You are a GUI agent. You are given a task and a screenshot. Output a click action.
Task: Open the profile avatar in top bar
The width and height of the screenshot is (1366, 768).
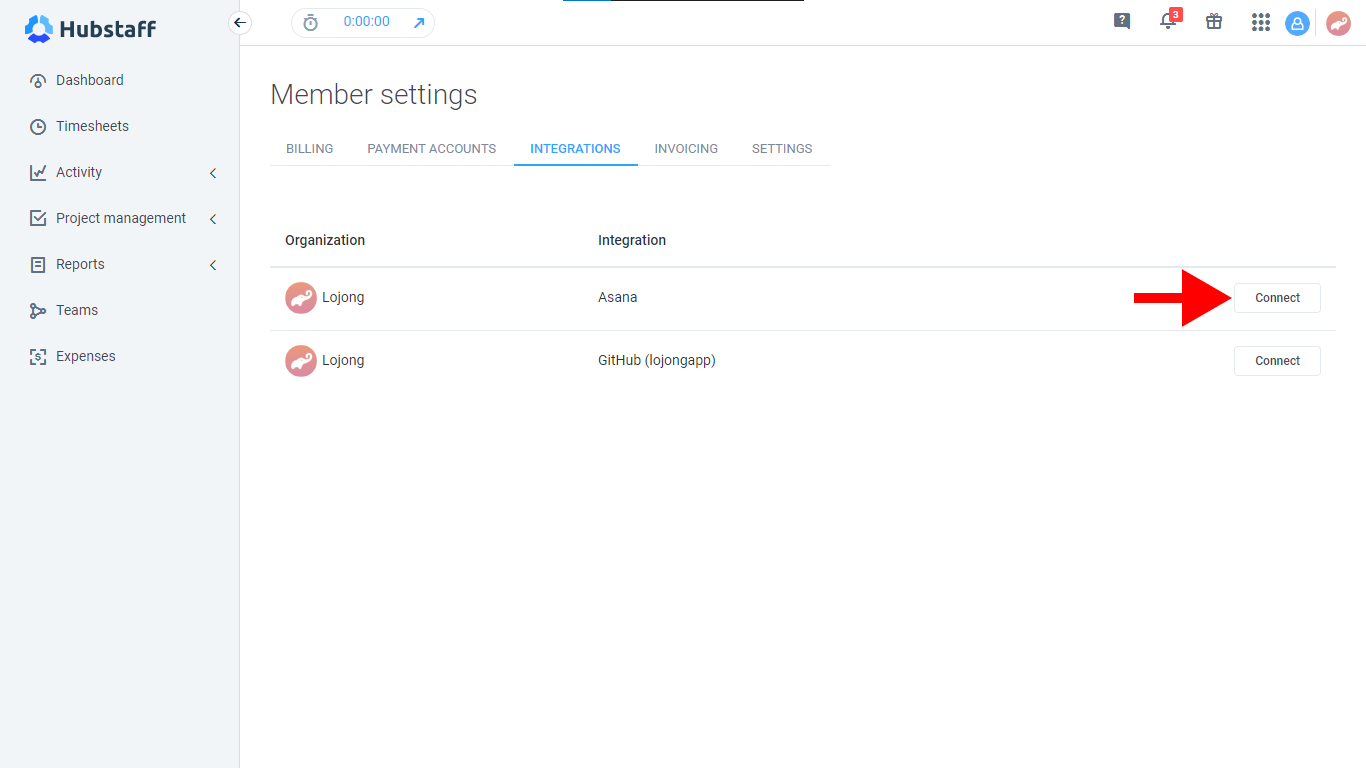click(x=1338, y=23)
